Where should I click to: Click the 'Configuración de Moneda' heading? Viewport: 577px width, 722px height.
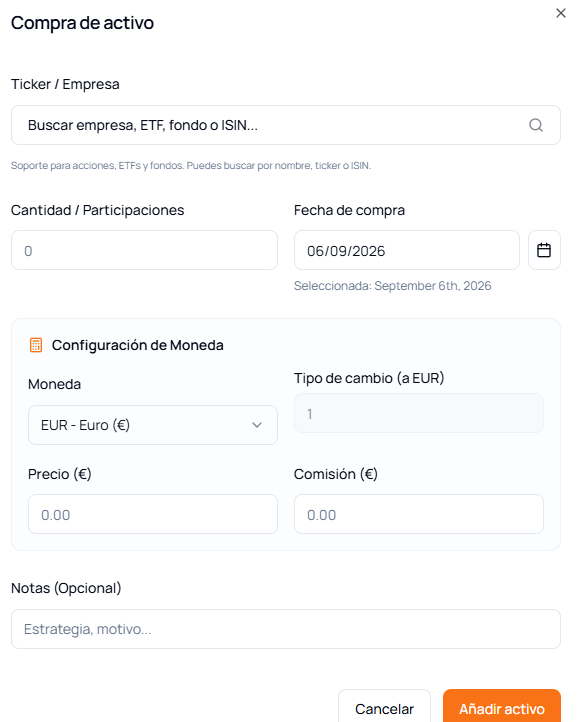click(x=137, y=345)
